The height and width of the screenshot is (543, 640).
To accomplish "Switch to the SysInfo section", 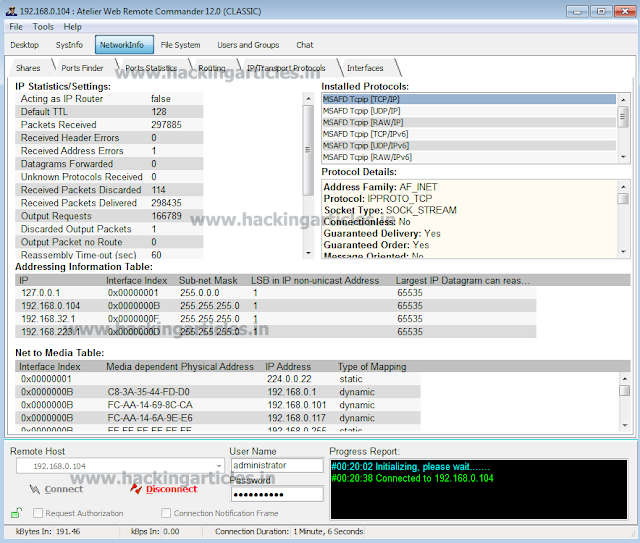I will (x=69, y=45).
